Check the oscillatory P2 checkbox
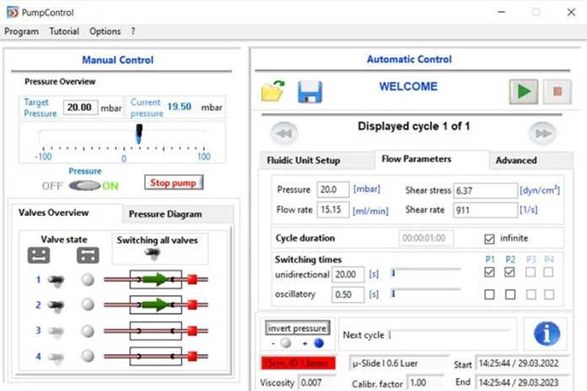Screen dimensions: 587x391 tap(510, 294)
